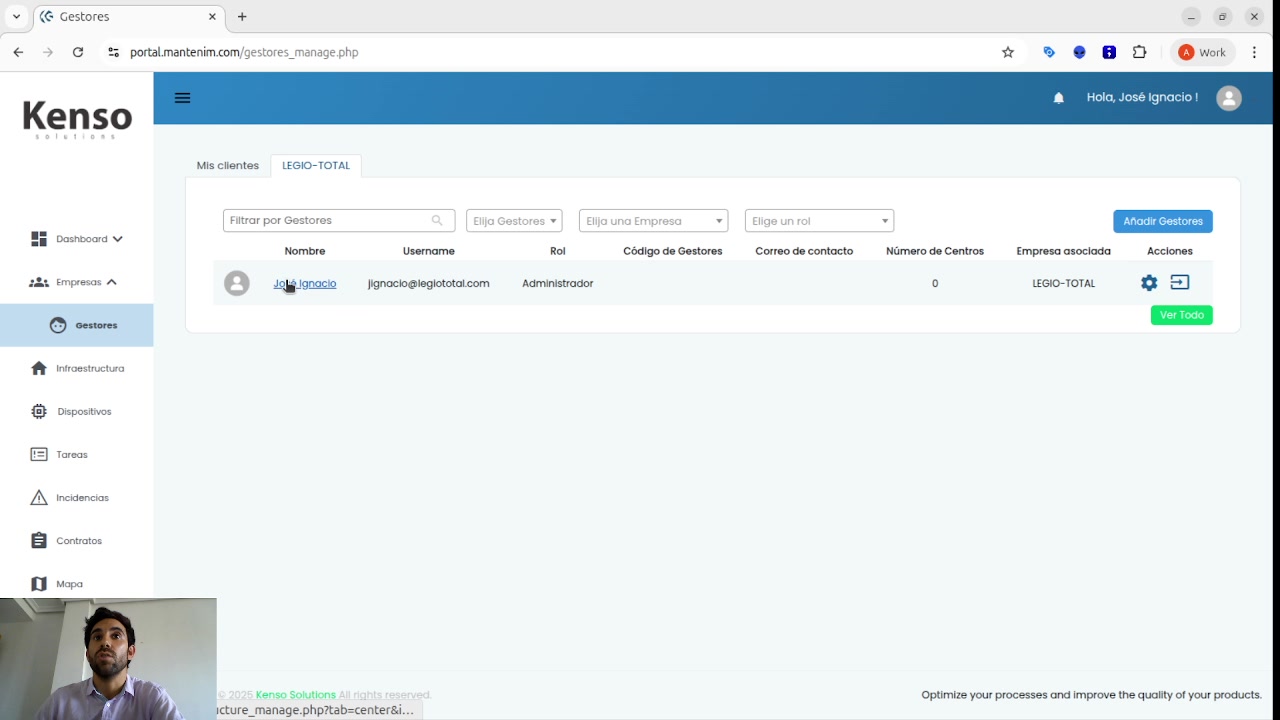
Task: Click the green Ver Todo button
Action: (x=1181, y=315)
